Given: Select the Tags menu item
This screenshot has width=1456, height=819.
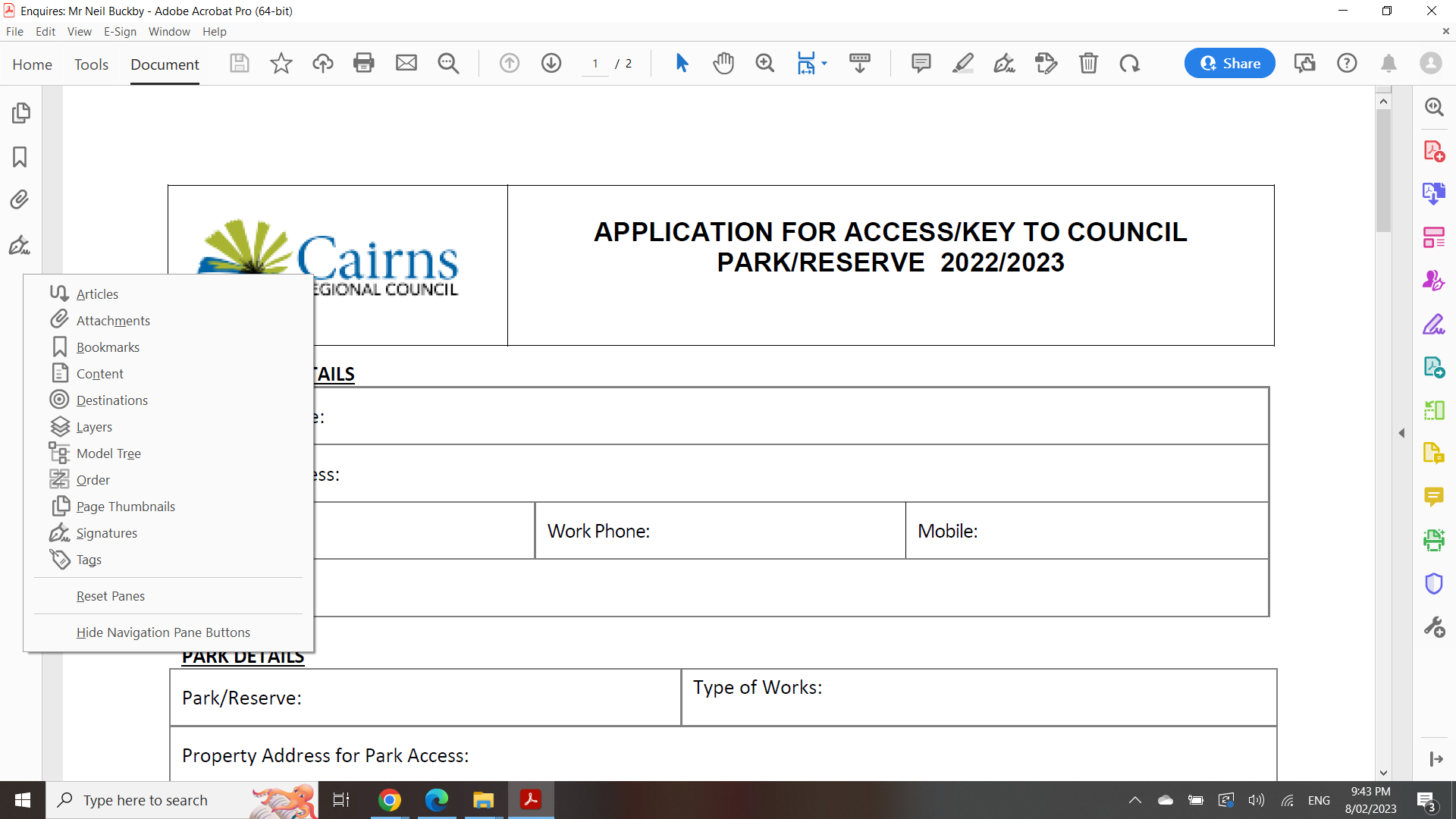Looking at the screenshot, I should (89, 559).
